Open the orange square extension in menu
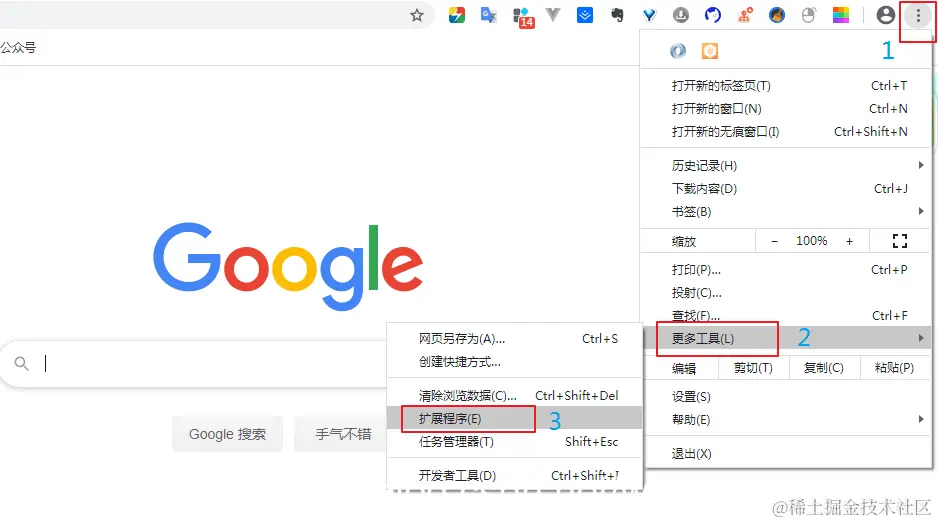The image size is (938, 524). click(710, 51)
